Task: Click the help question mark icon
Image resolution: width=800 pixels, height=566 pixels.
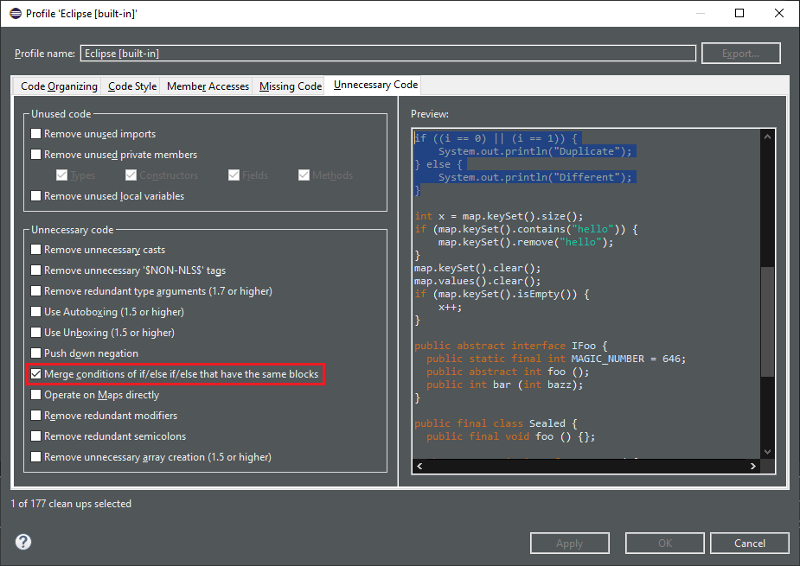Action: (x=23, y=542)
